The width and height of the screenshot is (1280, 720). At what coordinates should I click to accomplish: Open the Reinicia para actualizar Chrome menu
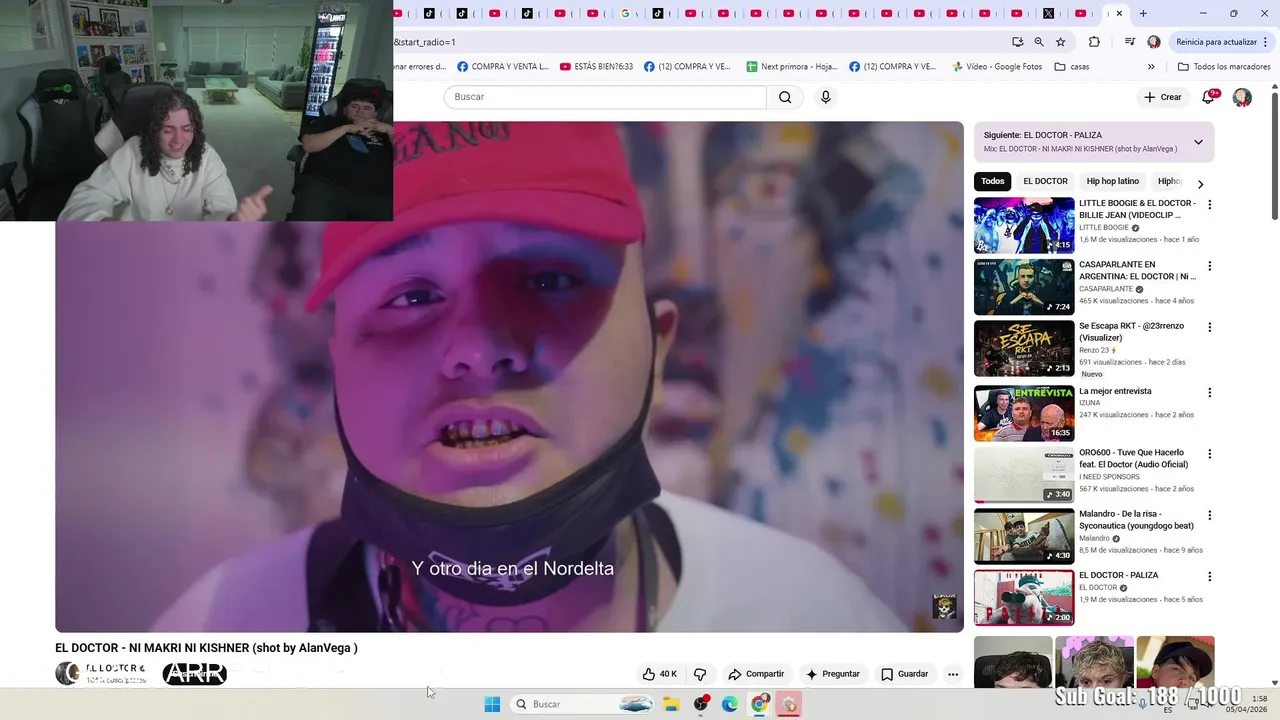point(1222,42)
